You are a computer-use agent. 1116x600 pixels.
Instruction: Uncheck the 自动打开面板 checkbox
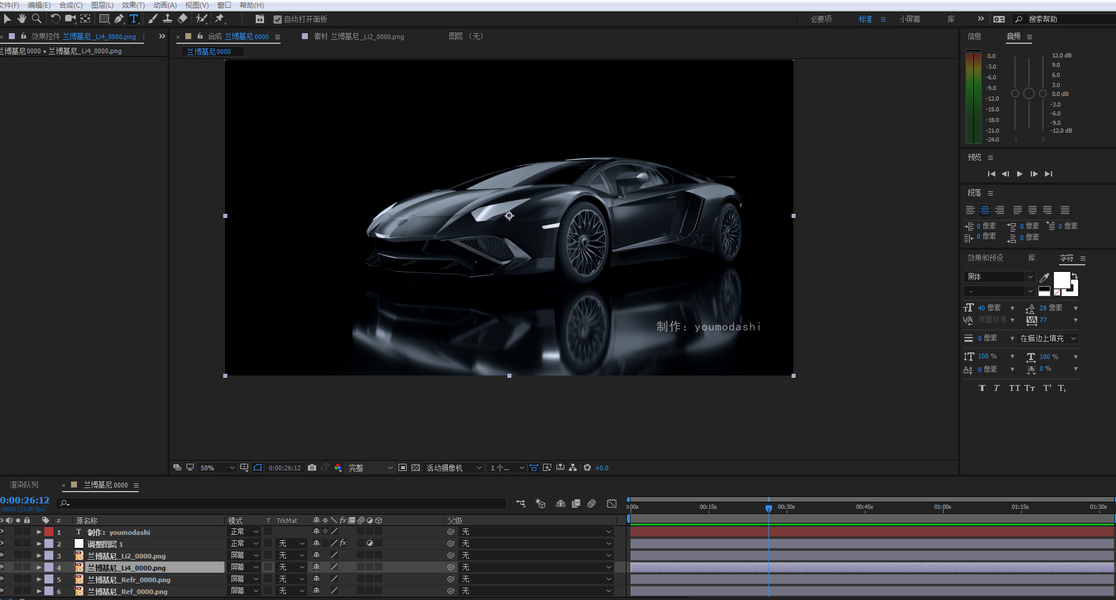pyautogui.click(x=277, y=19)
